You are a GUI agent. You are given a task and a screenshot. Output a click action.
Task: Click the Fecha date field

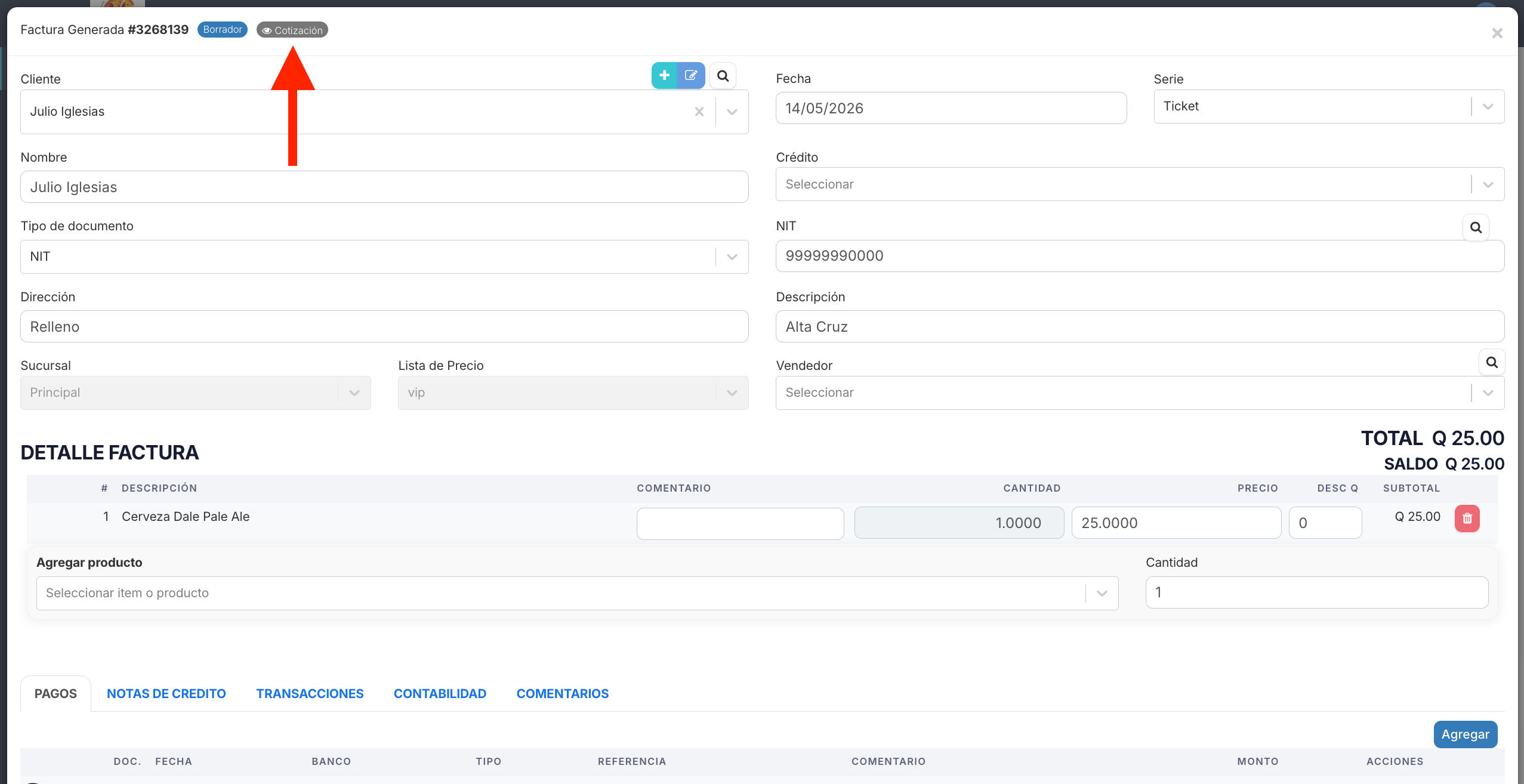pos(951,108)
